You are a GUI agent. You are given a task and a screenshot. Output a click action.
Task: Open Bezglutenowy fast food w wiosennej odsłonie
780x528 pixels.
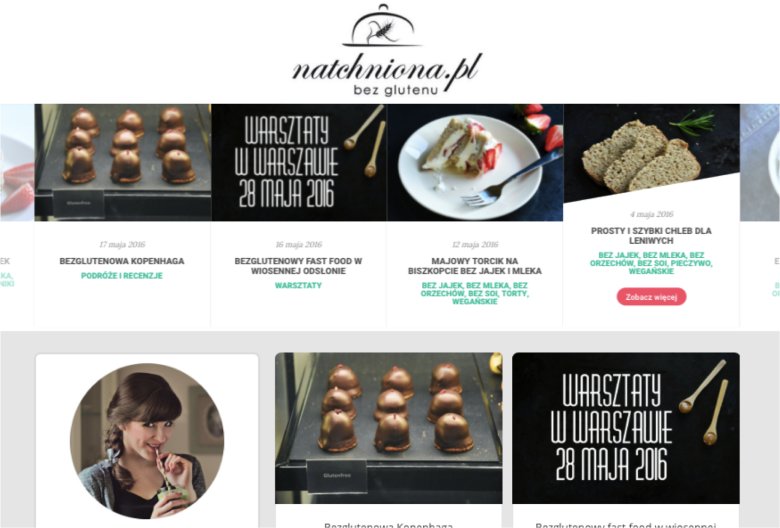coord(298,266)
